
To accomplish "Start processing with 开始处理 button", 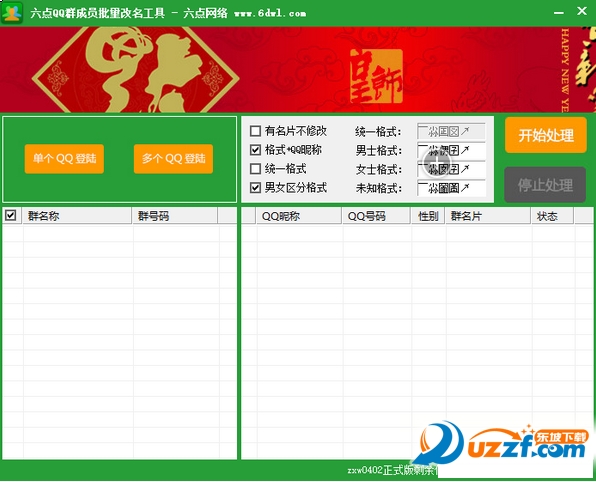I will coord(546,135).
